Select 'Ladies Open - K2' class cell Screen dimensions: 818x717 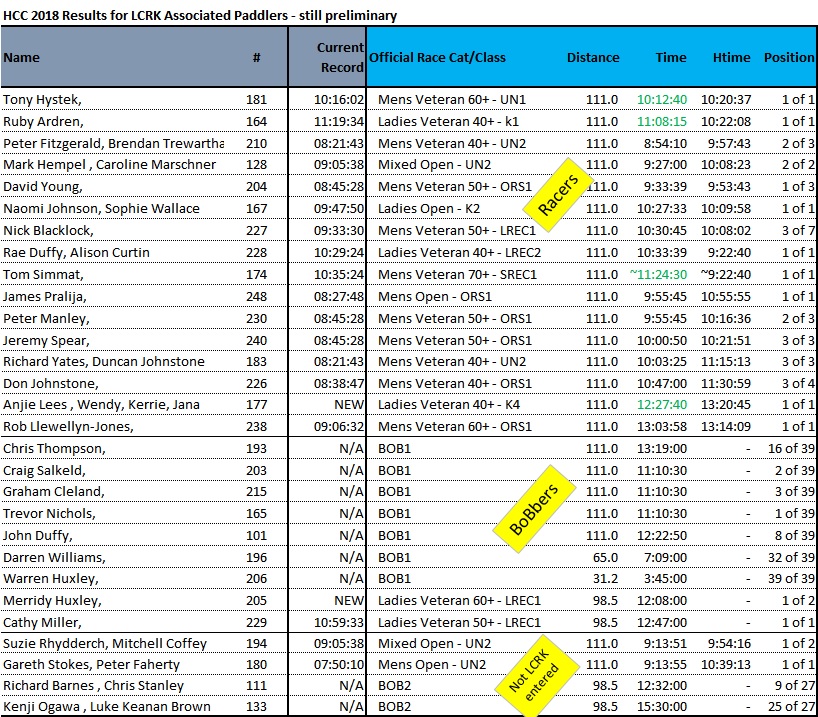tap(429, 208)
